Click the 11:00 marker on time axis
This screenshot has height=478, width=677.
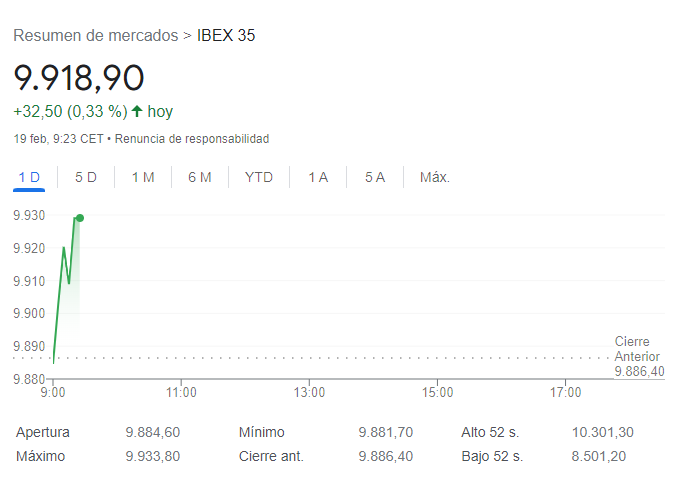[181, 392]
